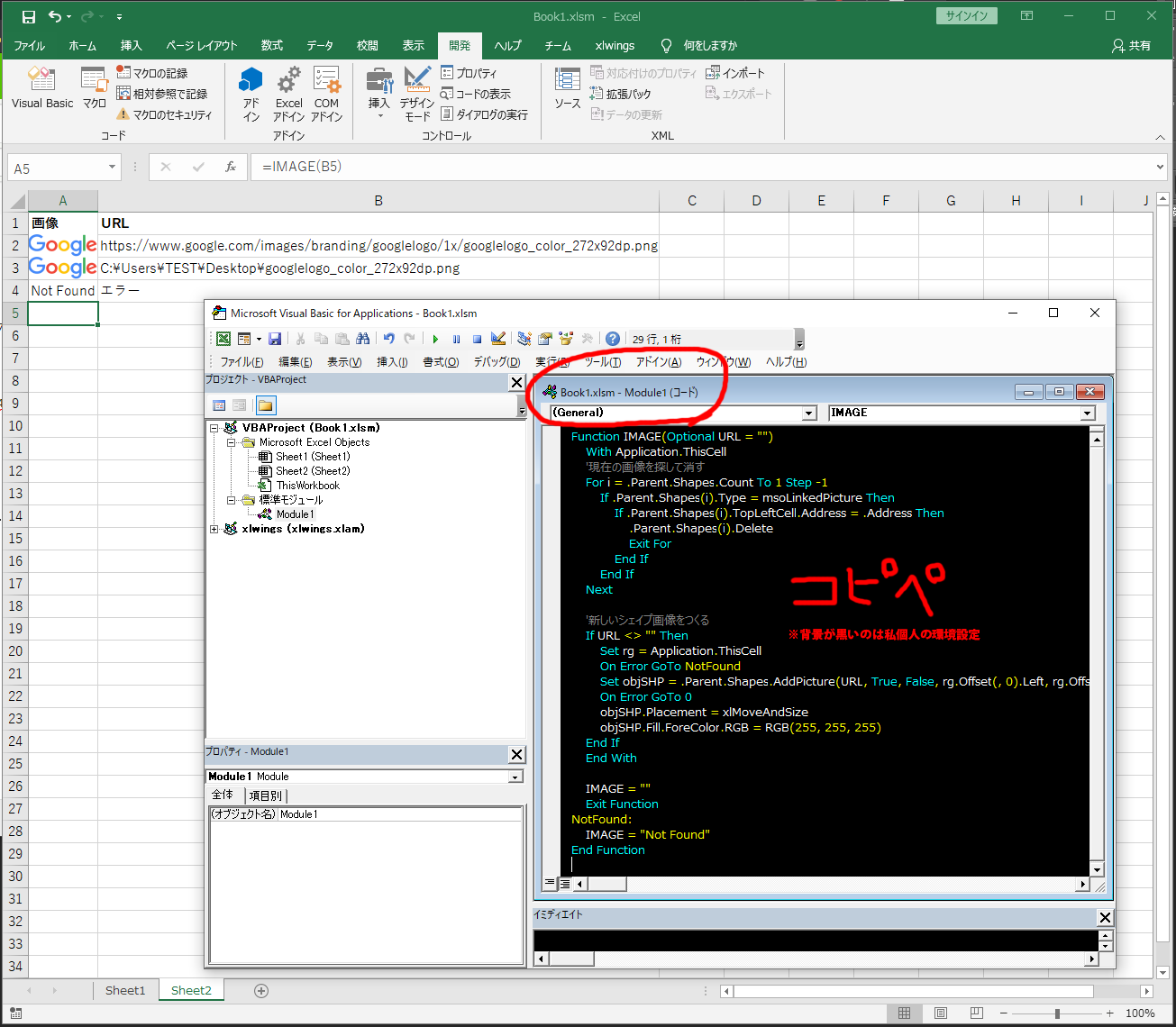The width and height of the screenshot is (1176, 1027).
Task: Close the イミディエイト window
Action: 1105,917
